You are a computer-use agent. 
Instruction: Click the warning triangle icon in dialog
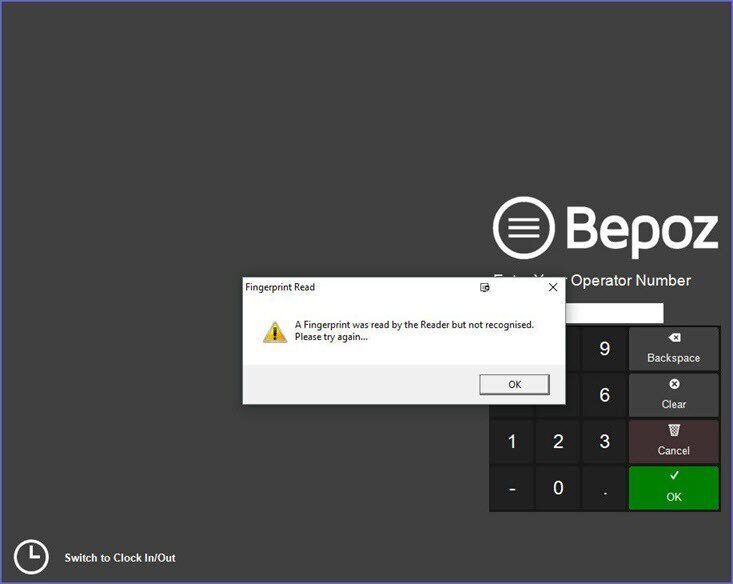(275, 332)
